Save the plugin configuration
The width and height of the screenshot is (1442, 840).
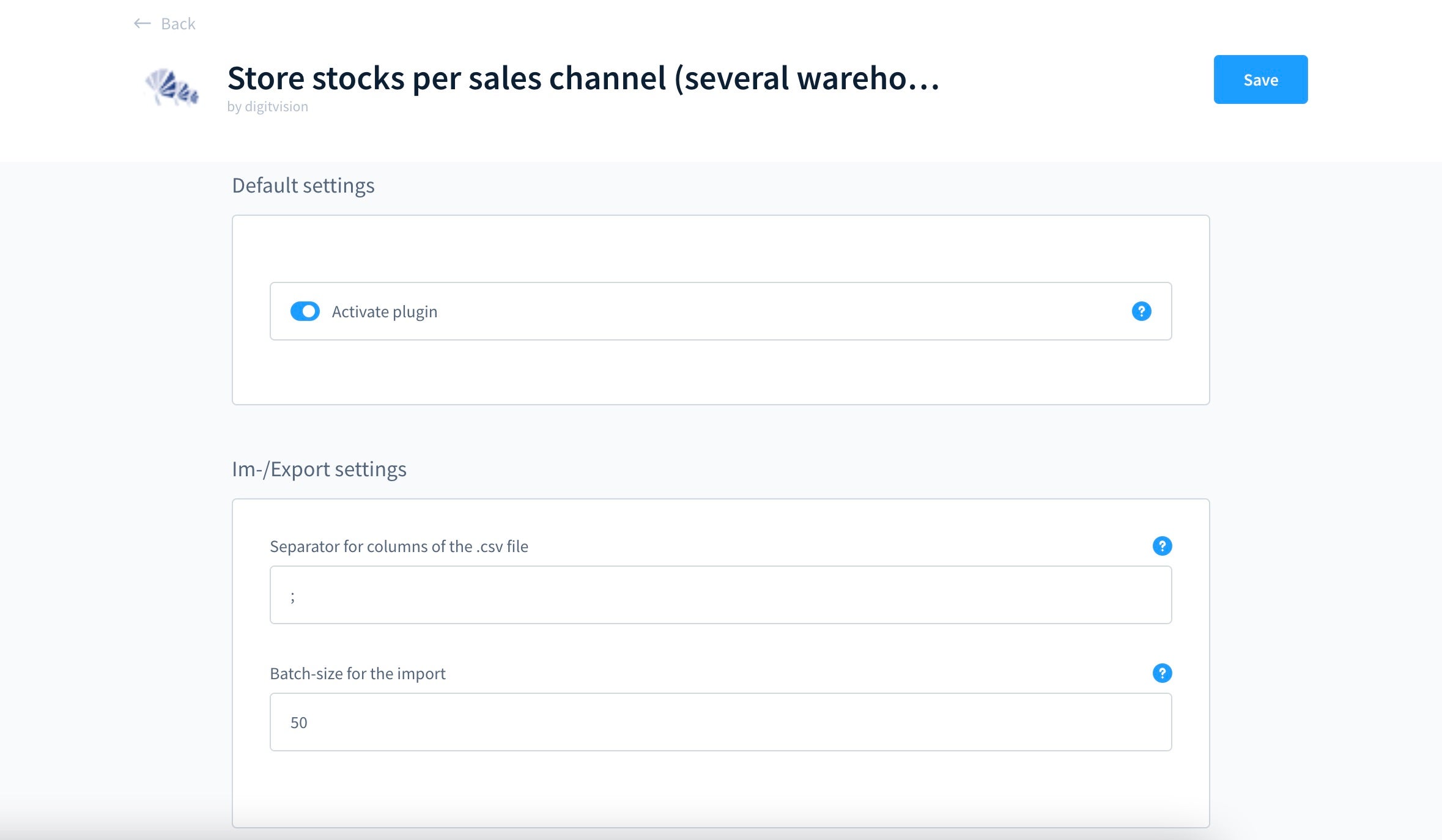click(1260, 79)
